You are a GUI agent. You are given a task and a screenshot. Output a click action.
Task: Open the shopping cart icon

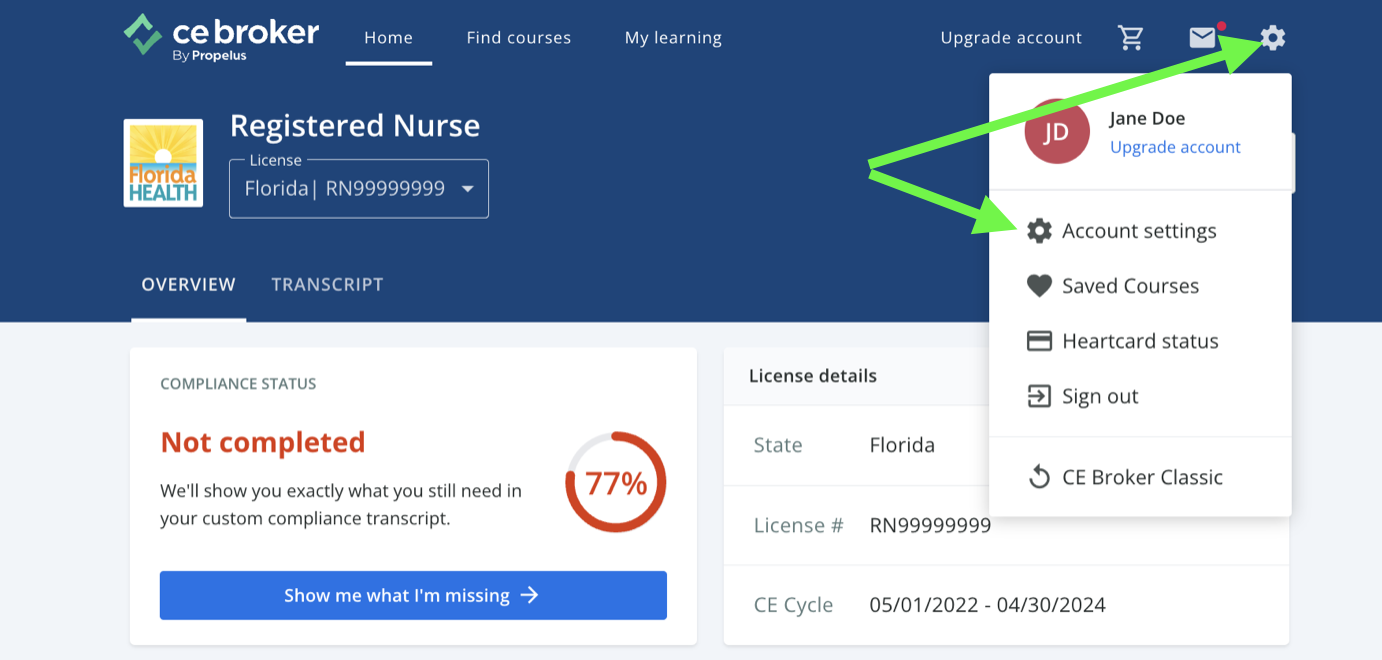(x=1131, y=38)
